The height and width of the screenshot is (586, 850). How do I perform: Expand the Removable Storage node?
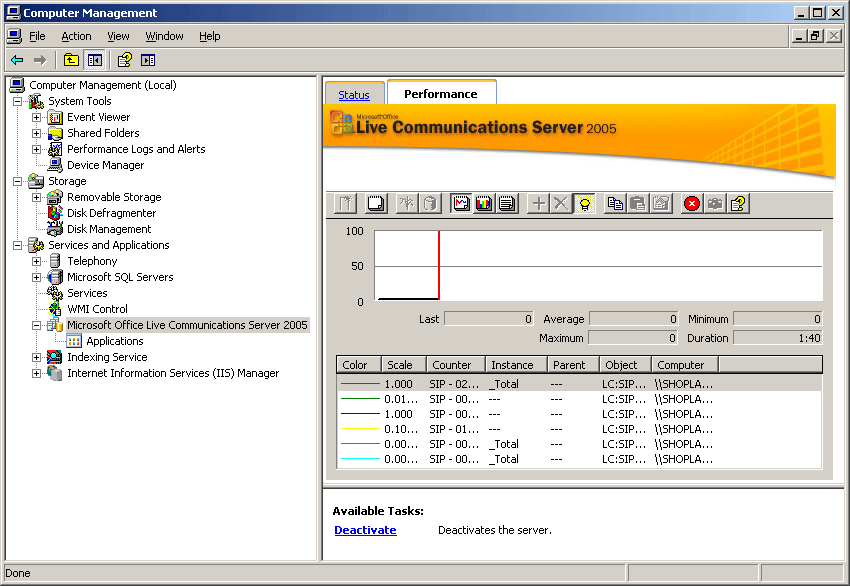click(x=36, y=197)
